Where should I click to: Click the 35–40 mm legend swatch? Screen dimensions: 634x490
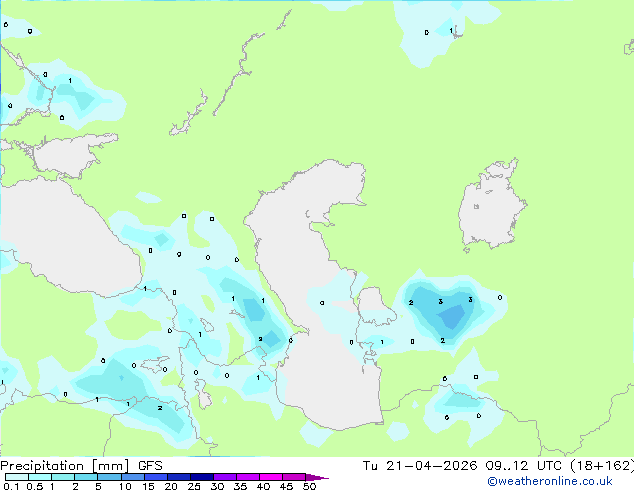tap(247, 477)
